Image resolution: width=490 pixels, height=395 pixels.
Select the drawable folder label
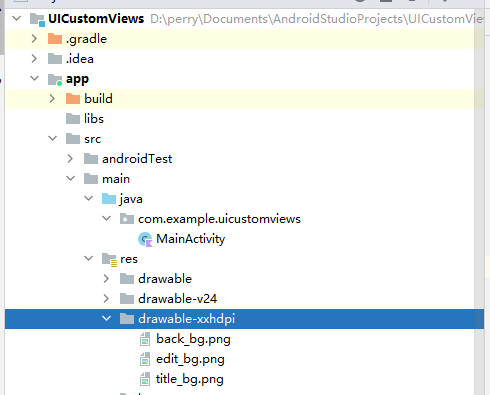165,279
